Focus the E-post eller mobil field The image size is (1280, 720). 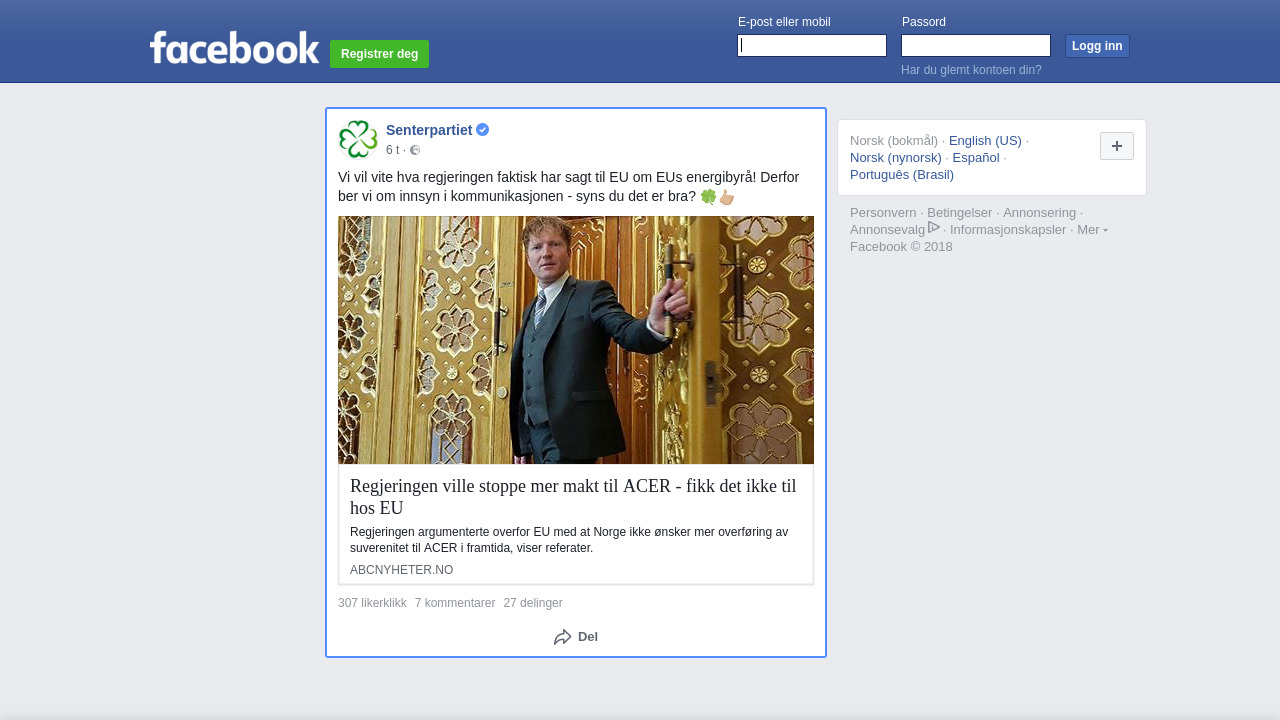point(812,46)
